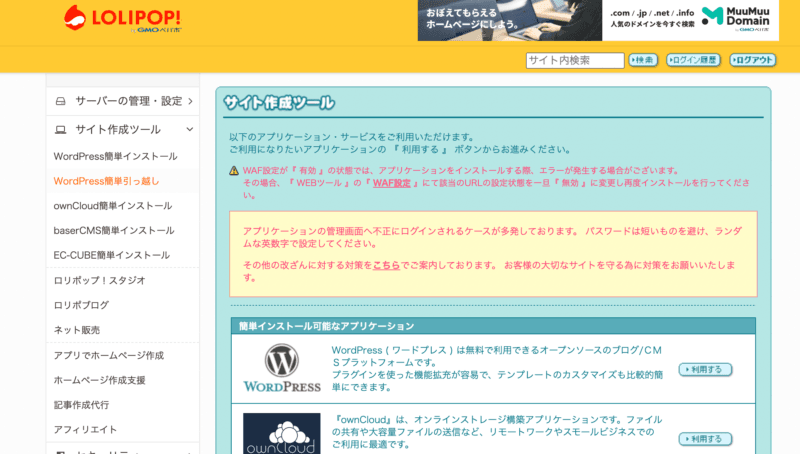
Task: Select WordPress簡単引っ越し sidebar item
Action: click(106, 181)
